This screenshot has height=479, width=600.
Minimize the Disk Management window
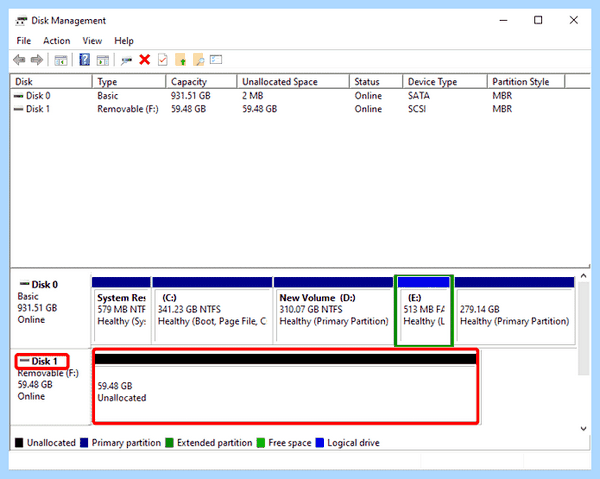tap(503, 20)
